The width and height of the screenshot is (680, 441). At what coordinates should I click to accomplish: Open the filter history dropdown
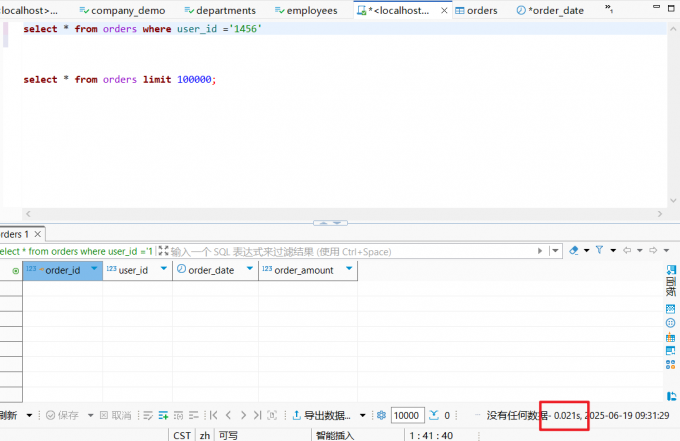point(555,251)
